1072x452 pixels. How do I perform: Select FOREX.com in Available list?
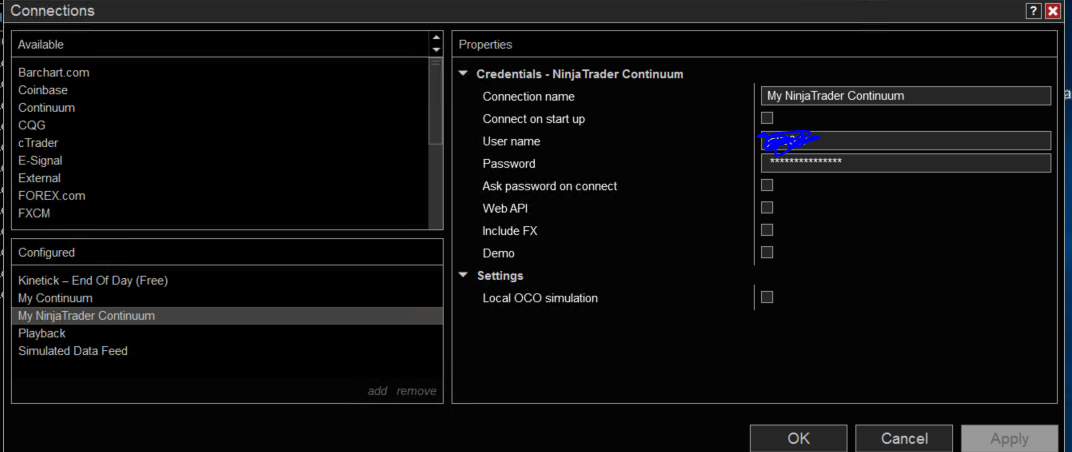tap(52, 196)
